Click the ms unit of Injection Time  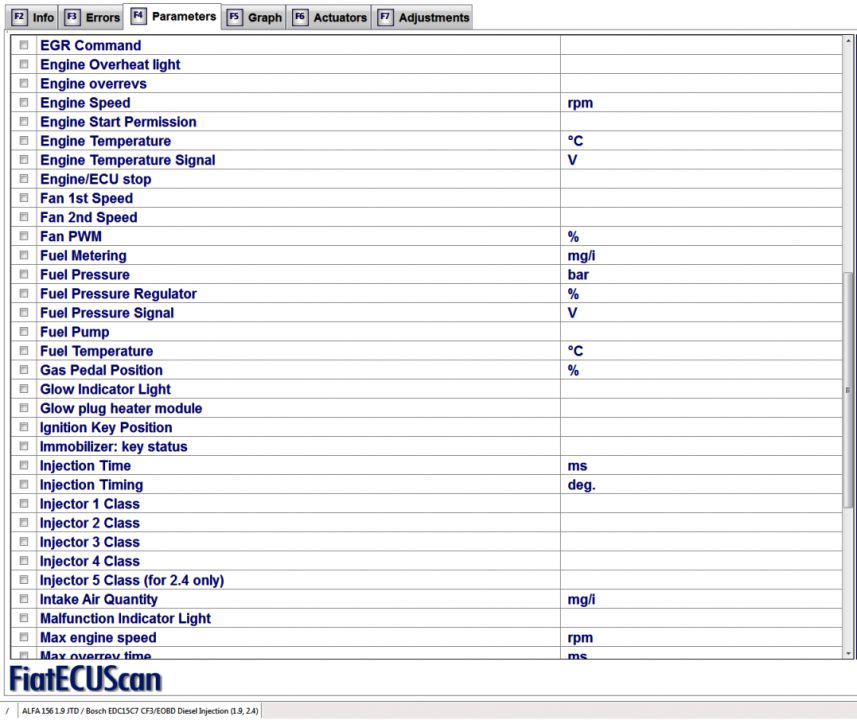tap(577, 466)
